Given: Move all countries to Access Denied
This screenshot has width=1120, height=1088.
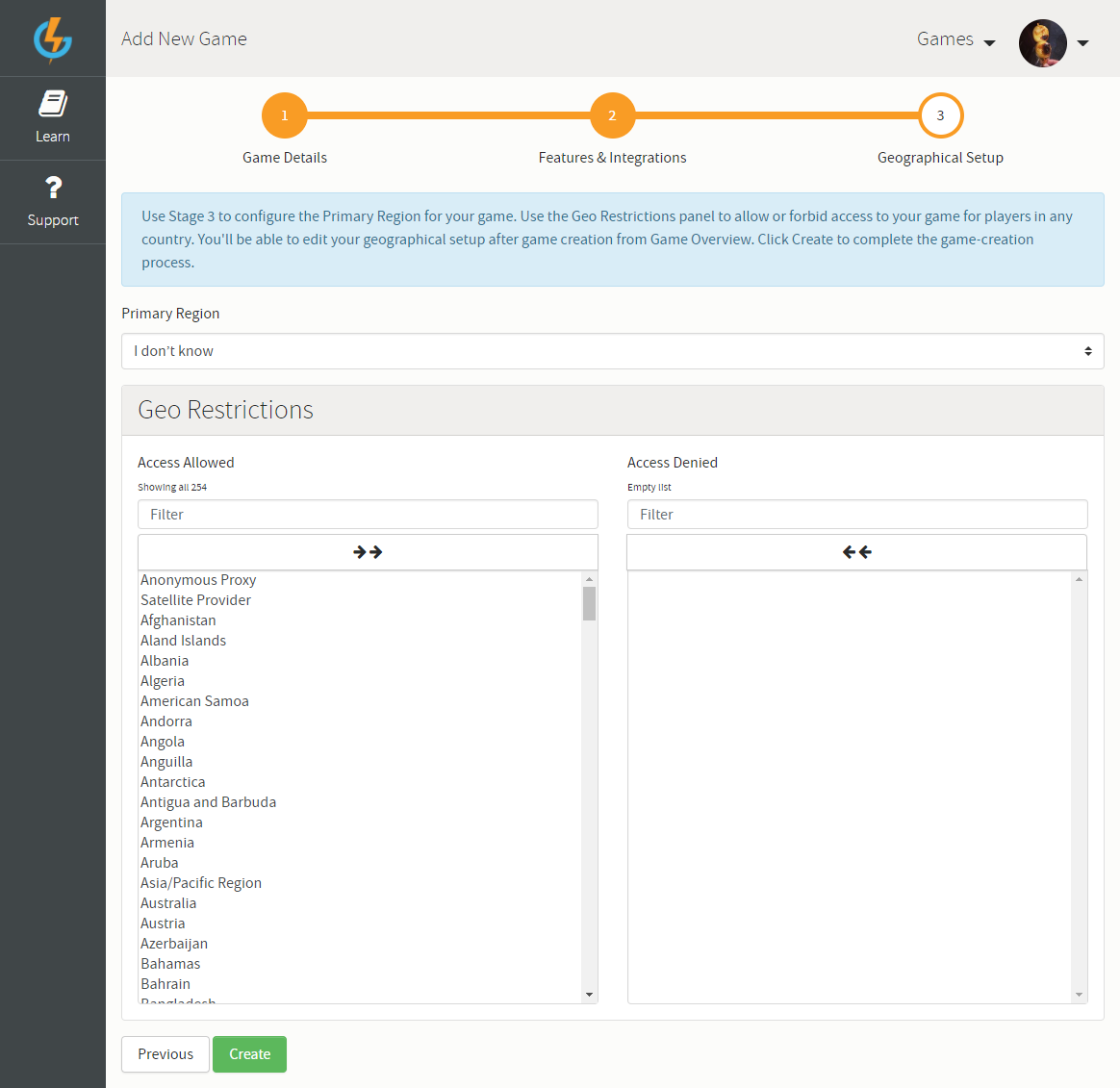Looking at the screenshot, I should 368,552.
